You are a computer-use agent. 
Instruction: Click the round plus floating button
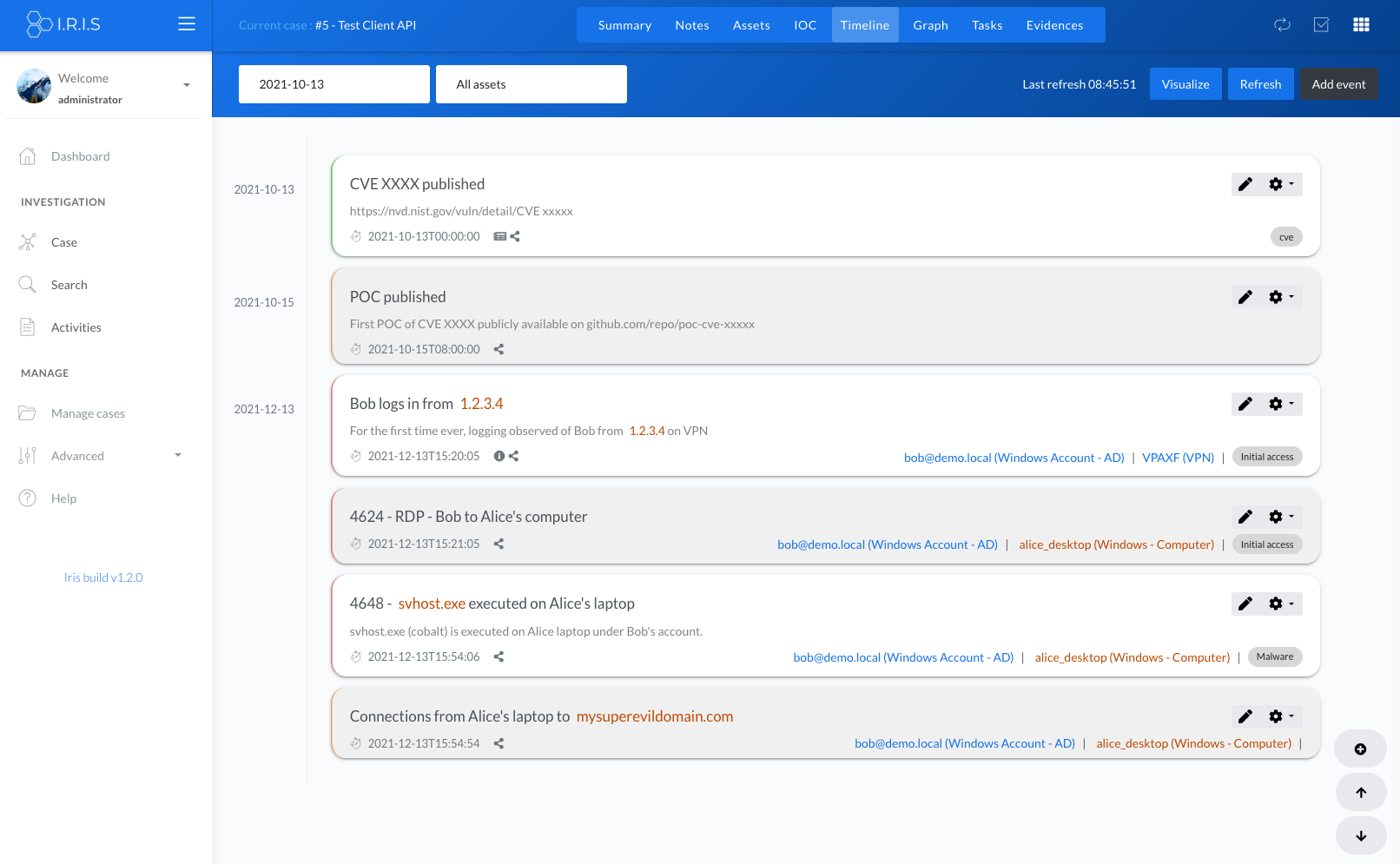click(1361, 749)
